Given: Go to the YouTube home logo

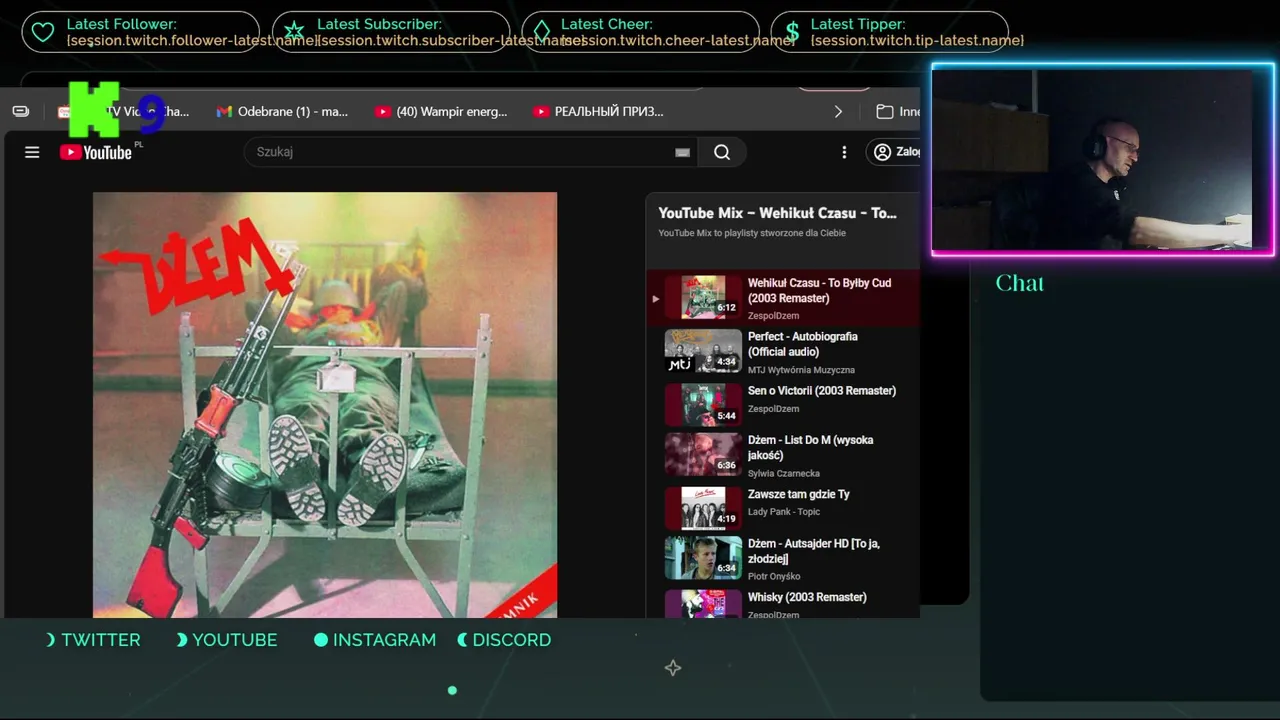Looking at the screenshot, I should click(x=96, y=152).
